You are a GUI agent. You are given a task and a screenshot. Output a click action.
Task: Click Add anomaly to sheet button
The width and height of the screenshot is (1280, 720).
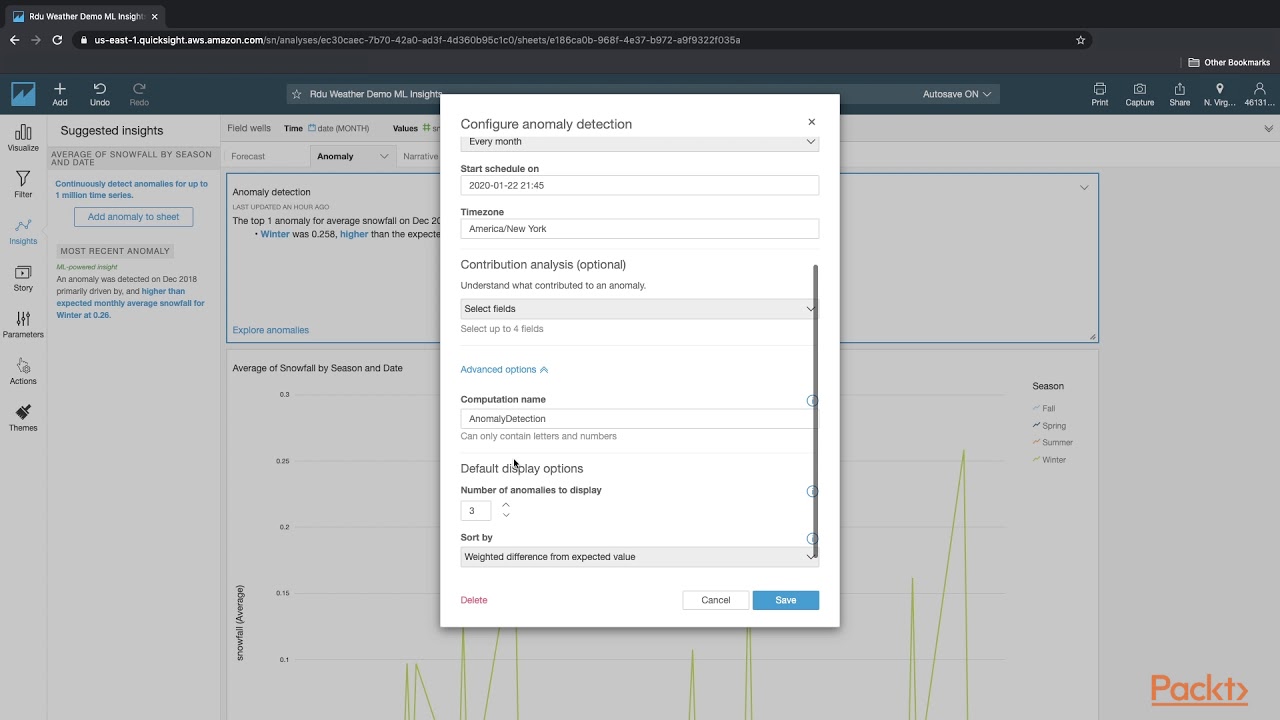(x=133, y=217)
